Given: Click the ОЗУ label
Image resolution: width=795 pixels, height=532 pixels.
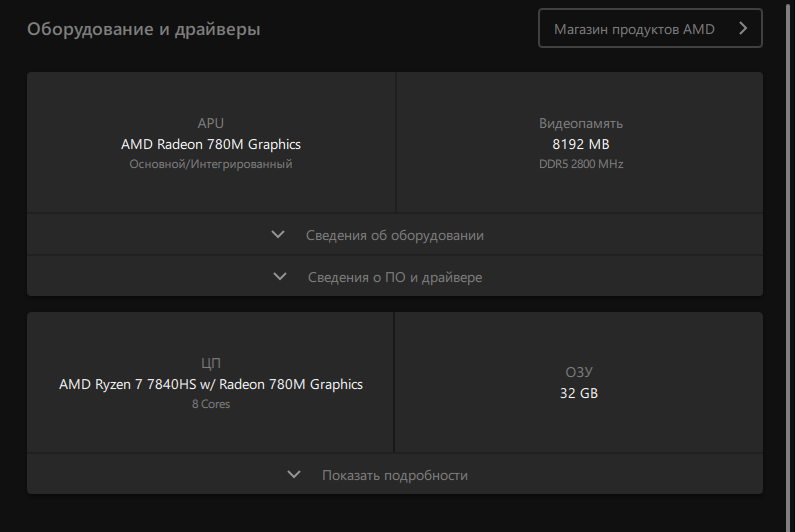Looking at the screenshot, I should 579,373.
